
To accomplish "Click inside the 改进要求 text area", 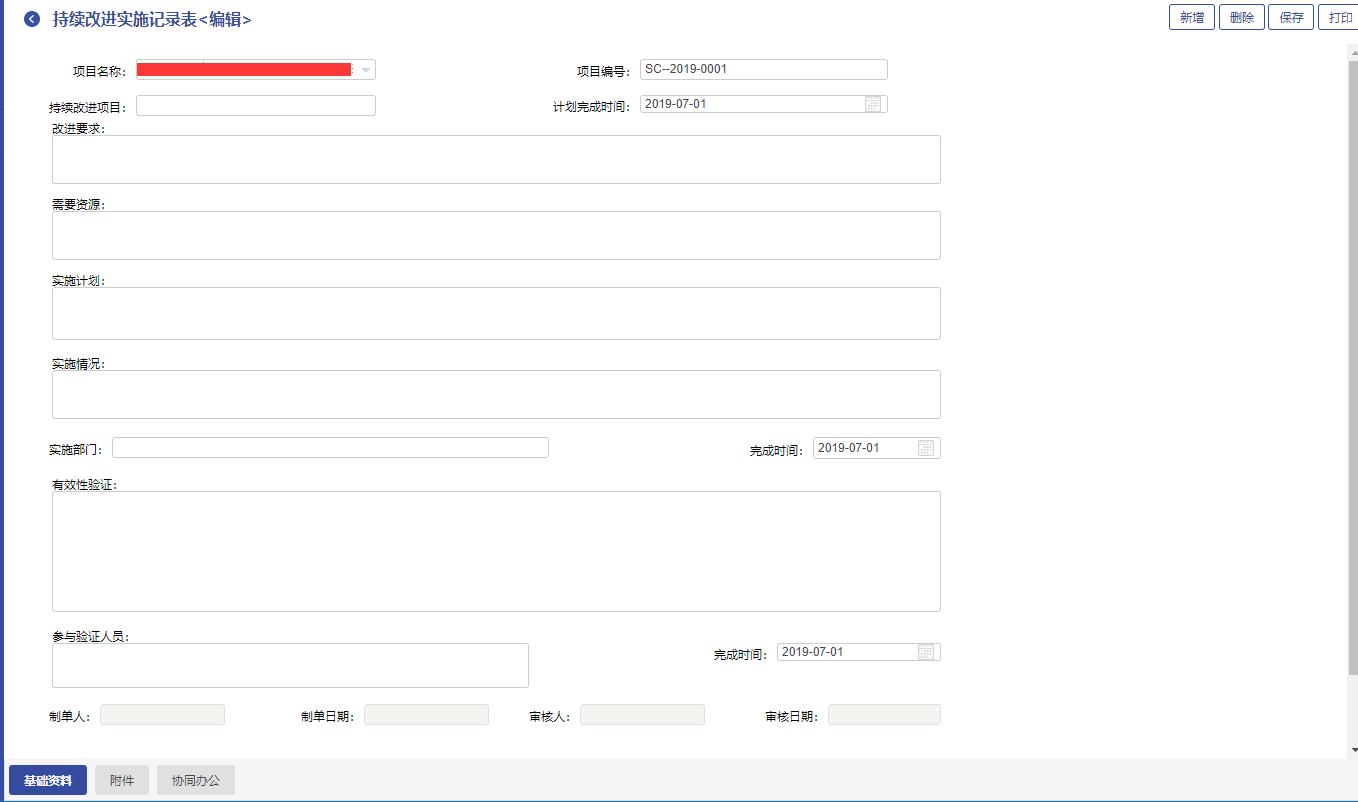I will [x=496, y=159].
